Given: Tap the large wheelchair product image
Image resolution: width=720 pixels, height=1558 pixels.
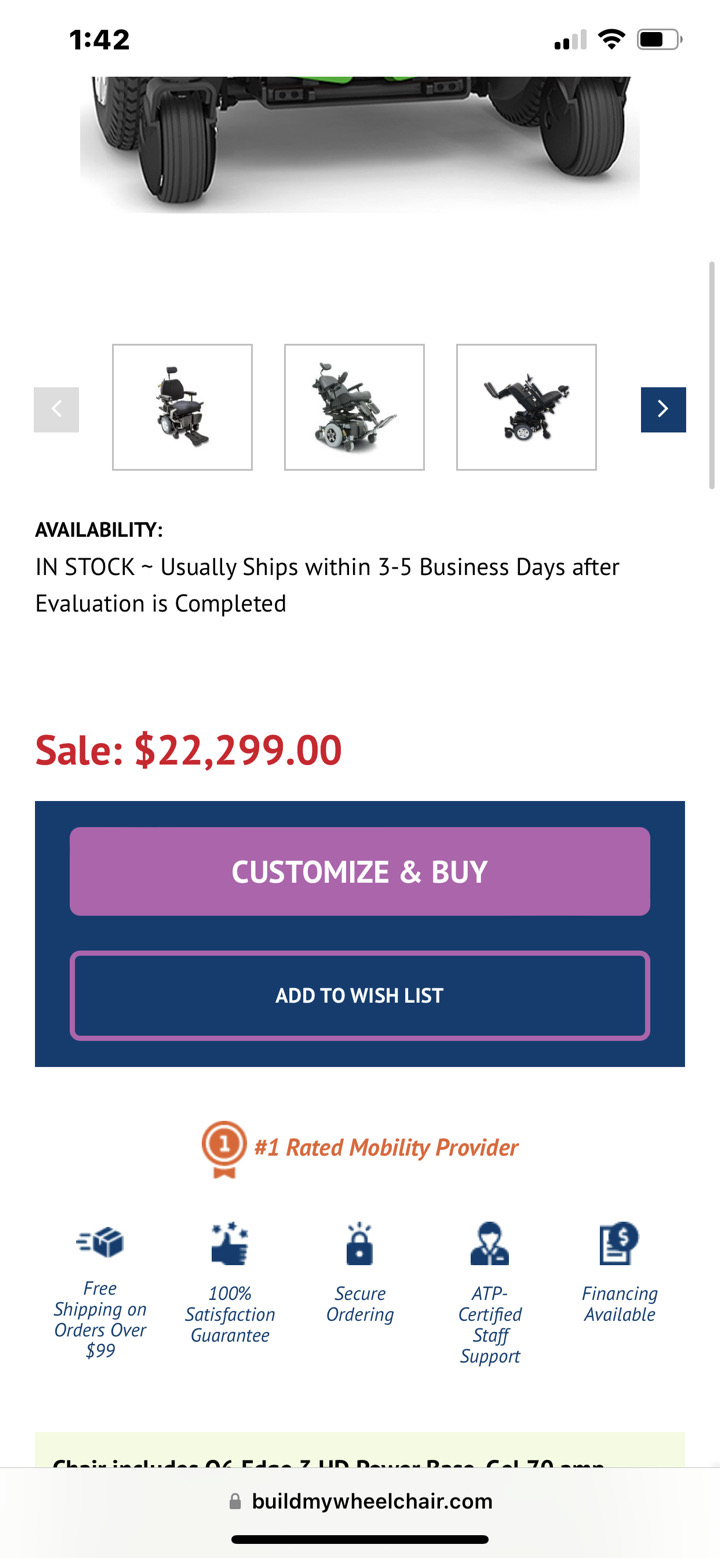Looking at the screenshot, I should [x=360, y=140].
